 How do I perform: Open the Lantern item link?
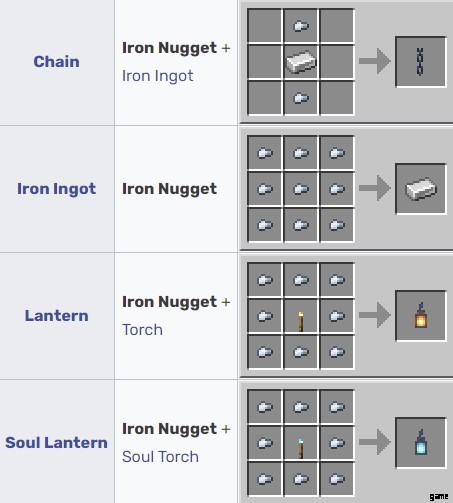(56, 316)
